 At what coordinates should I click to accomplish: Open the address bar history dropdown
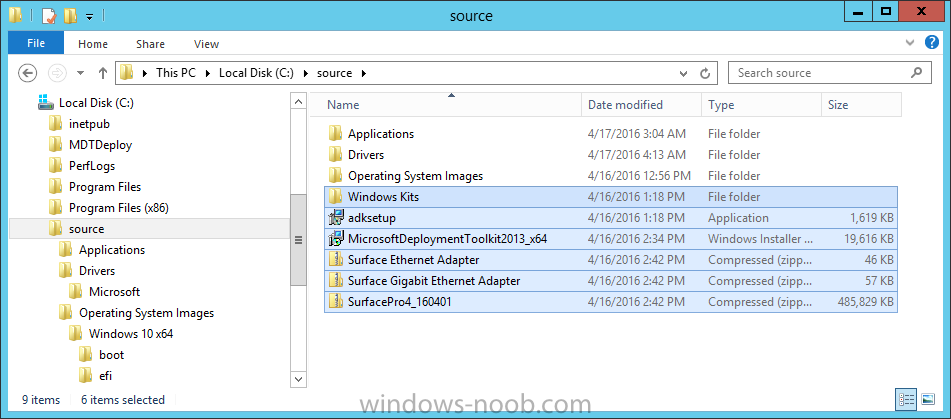point(684,73)
